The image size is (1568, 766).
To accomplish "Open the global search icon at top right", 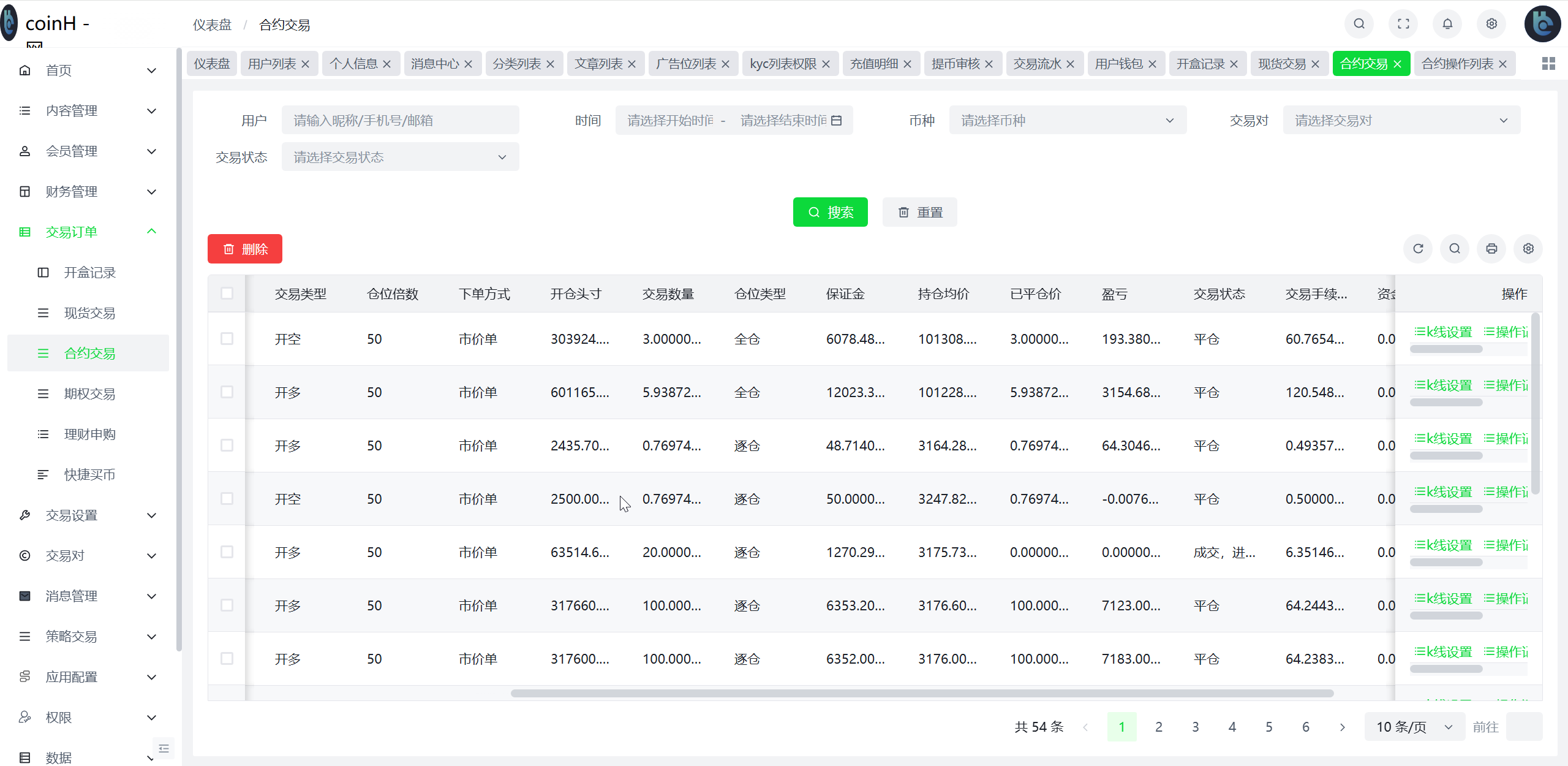I will click(x=1359, y=24).
